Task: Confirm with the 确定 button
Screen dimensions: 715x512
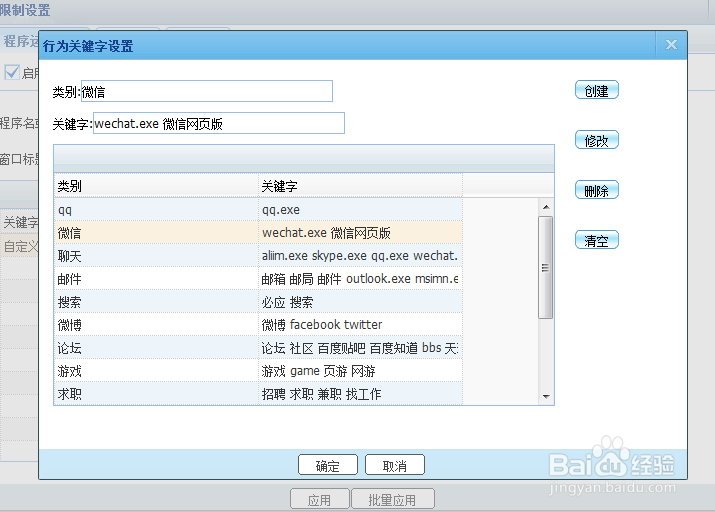Action: [x=328, y=465]
